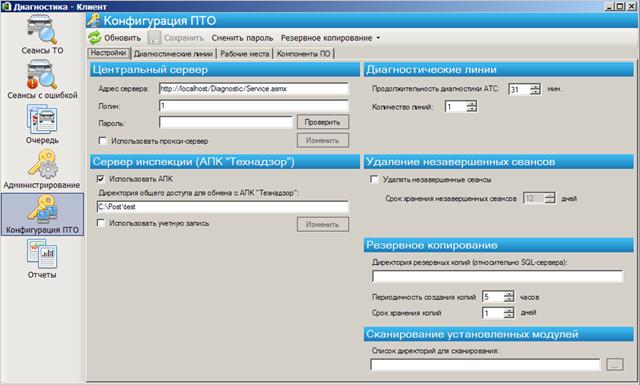Click Сменить пароль in toolbar

pos(242,38)
